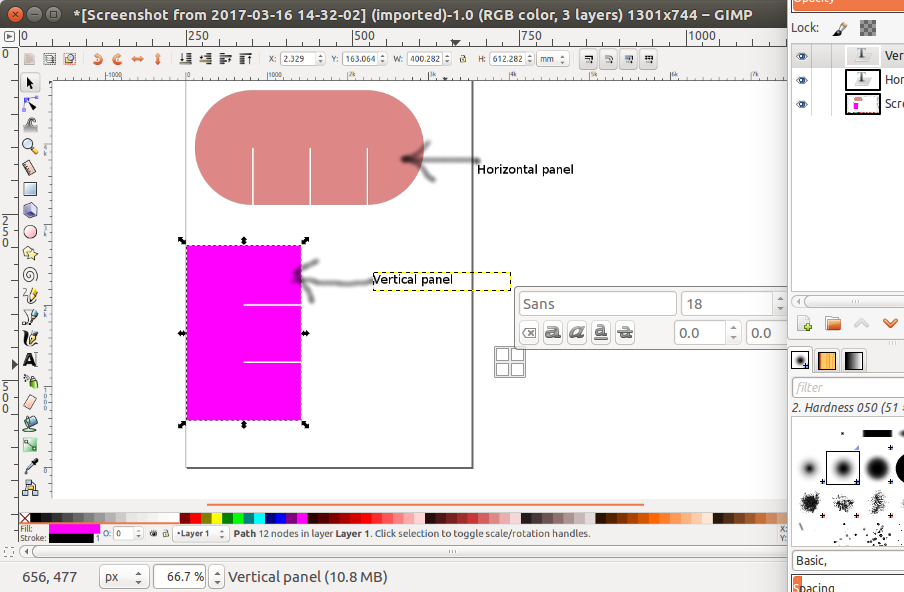This screenshot has height=592, width=904.
Task: Click the magenta Fill color swatch
Action: click(x=74, y=529)
